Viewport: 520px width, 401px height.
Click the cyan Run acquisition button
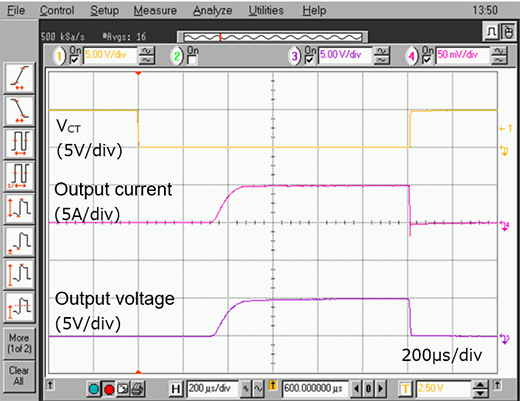[94, 389]
